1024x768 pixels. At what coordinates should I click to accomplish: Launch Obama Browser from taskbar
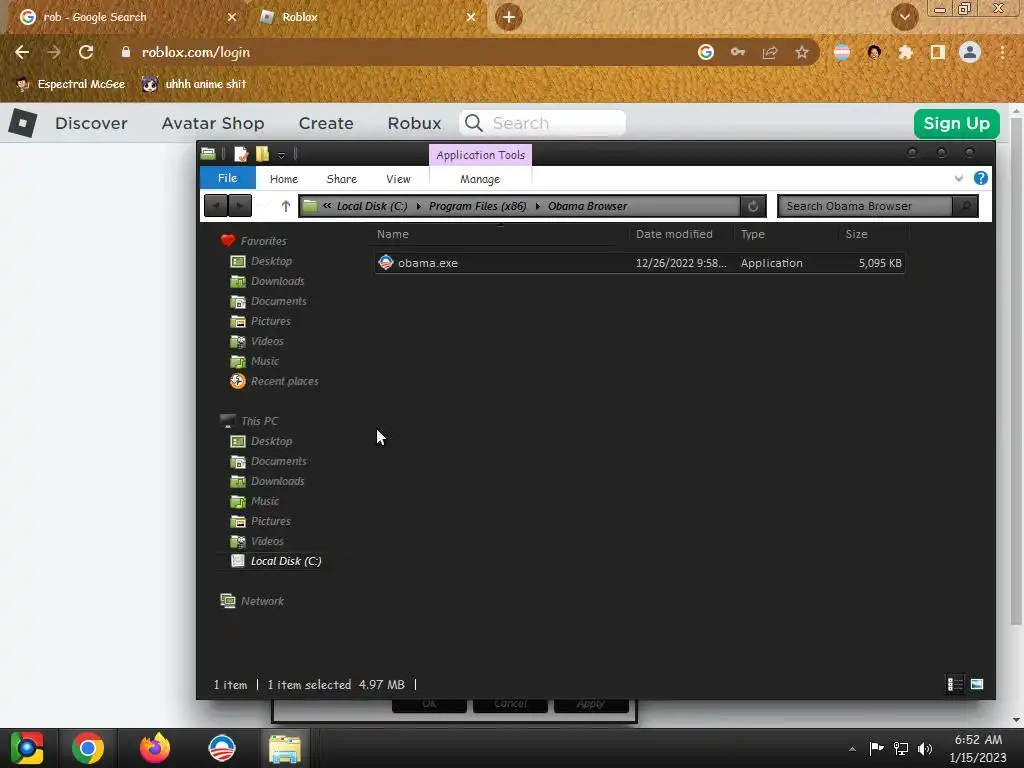pyautogui.click(x=222, y=748)
